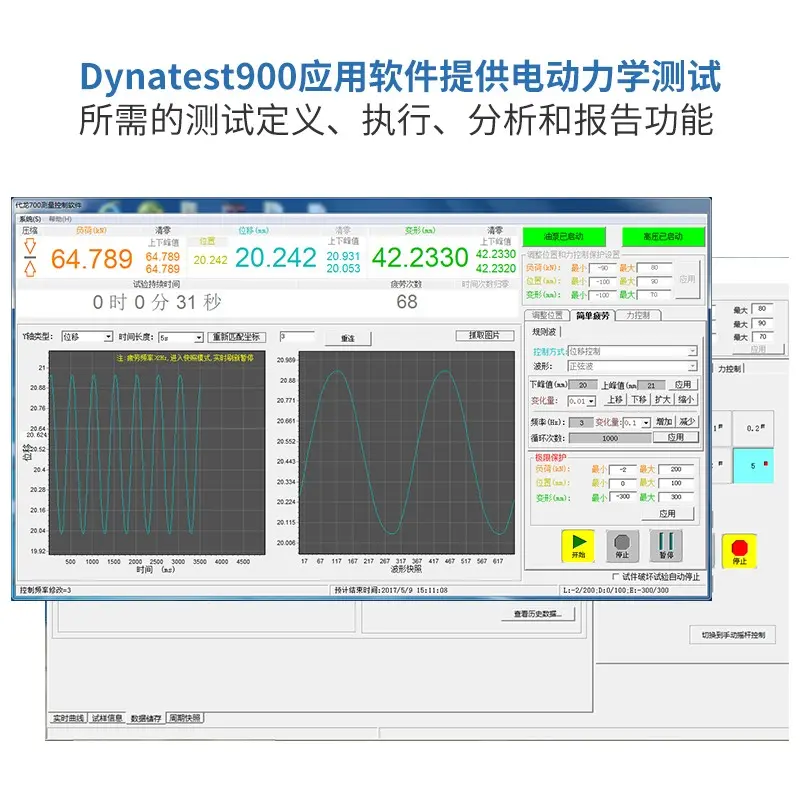Click the 减少 frequency button
This screenshot has width=800, height=800.
[x=687, y=421]
